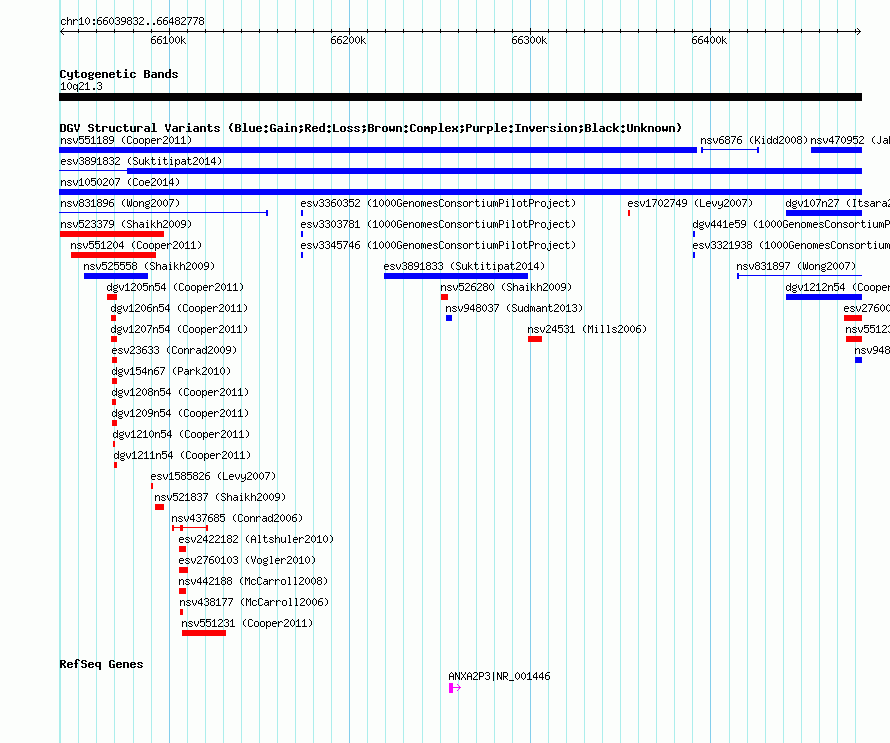Select the red bar under nsv523379

pyautogui.click(x=112, y=234)
